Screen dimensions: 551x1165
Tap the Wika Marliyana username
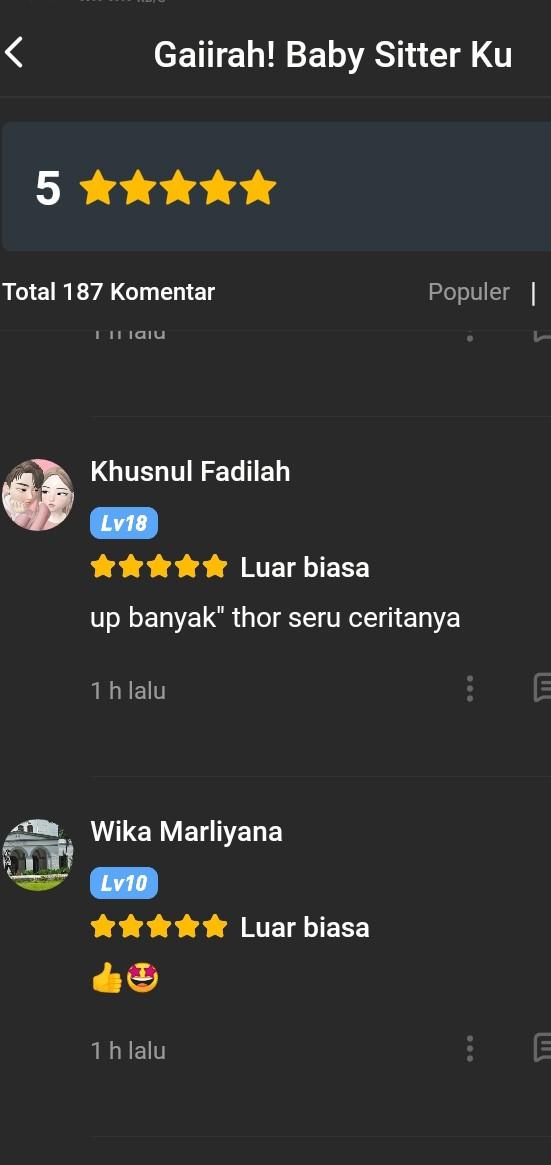pyautogui.click(x=186, y=831)
